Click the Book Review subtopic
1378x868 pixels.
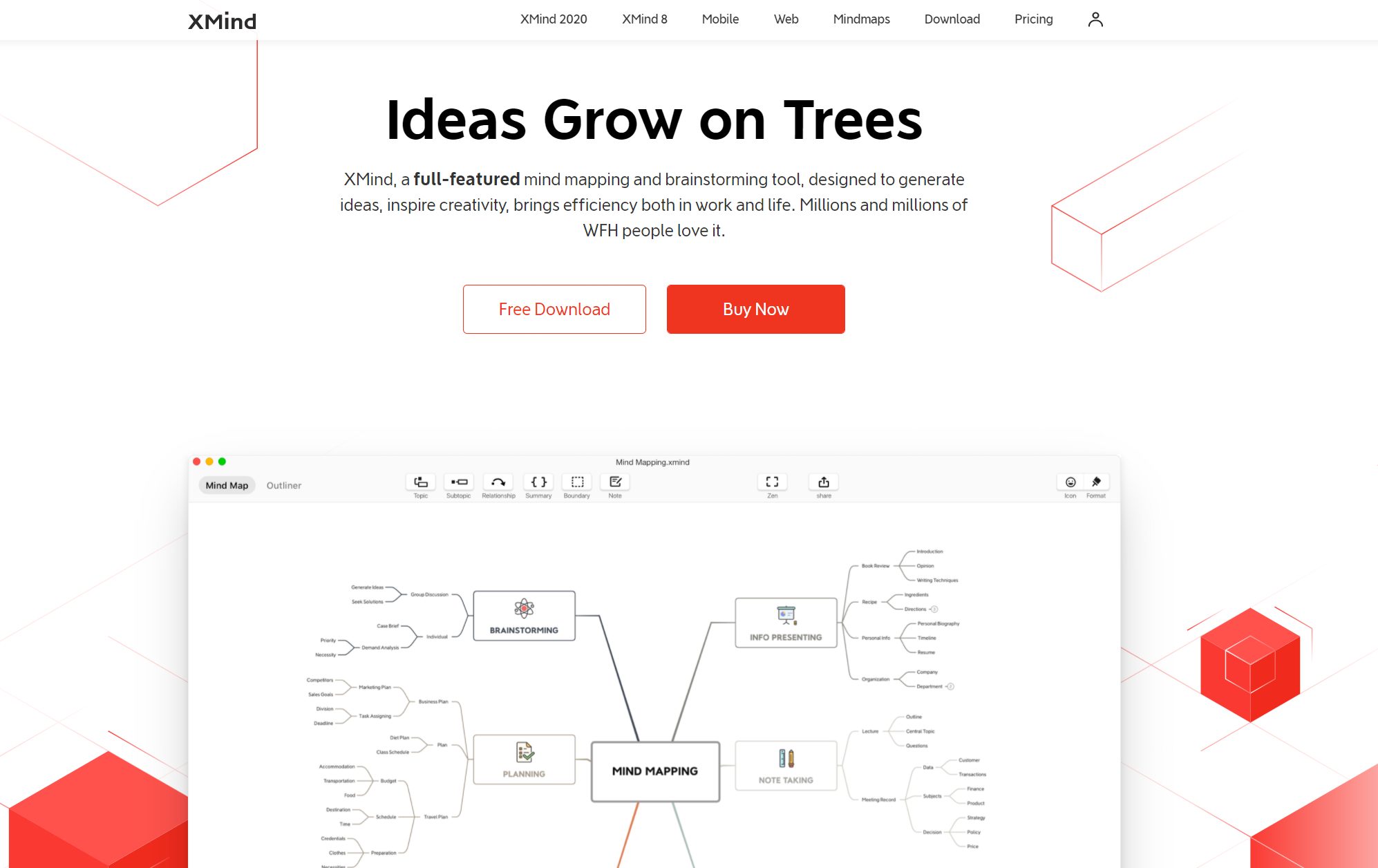[876, 566]
